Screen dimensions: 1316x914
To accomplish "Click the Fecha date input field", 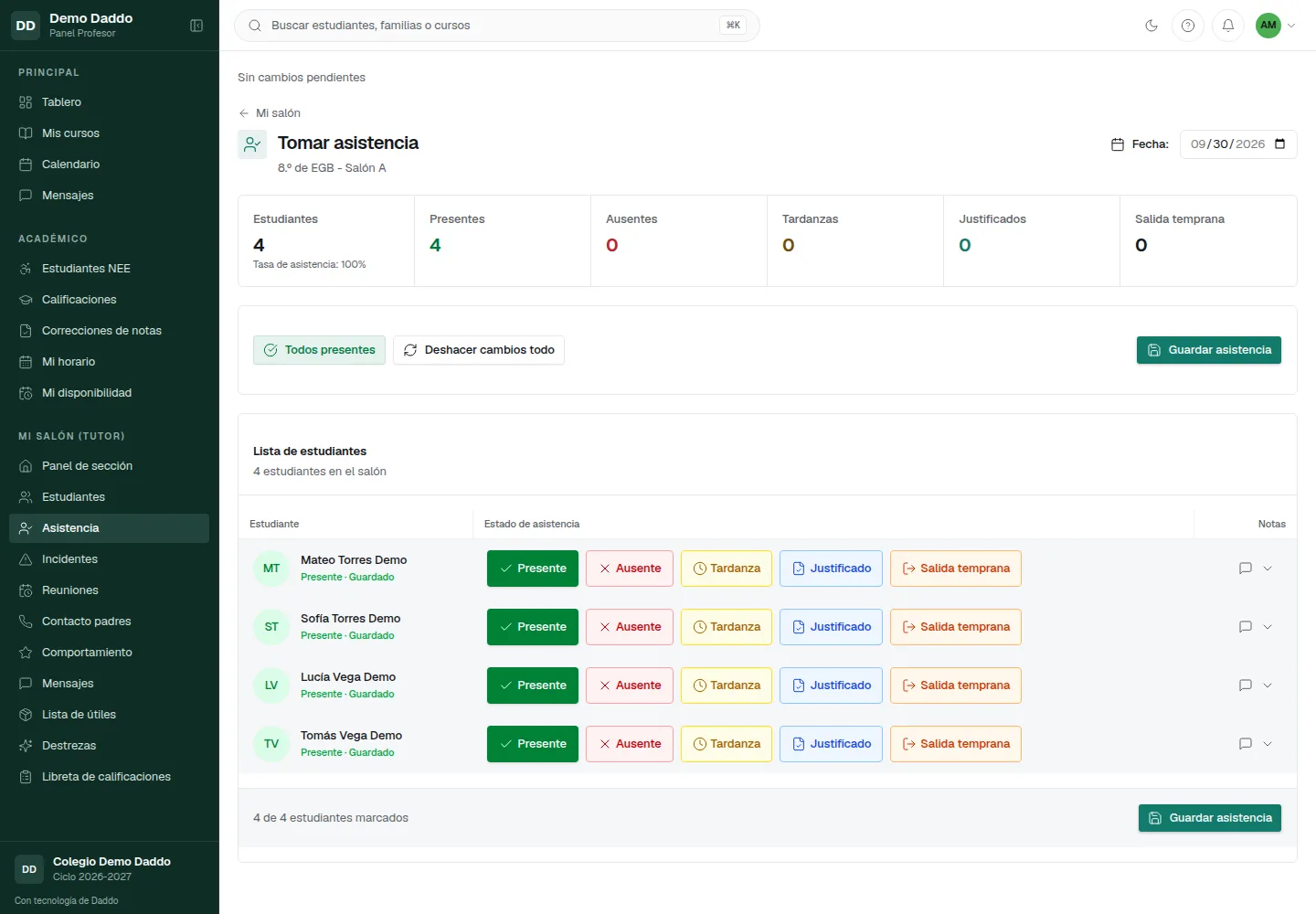I will [1238, 144].
